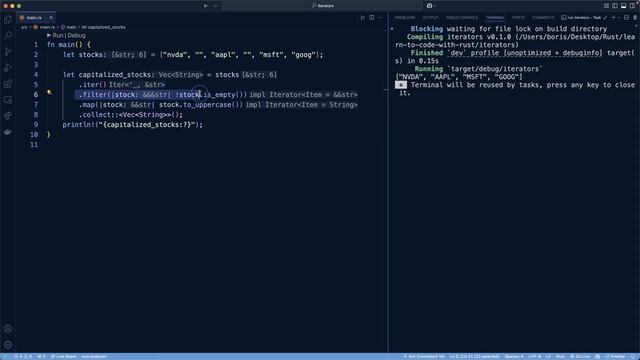The height and width of the screenshot is (360, 640).
Task: Toggle the bottom panel visibility
Action: [624, 6]
